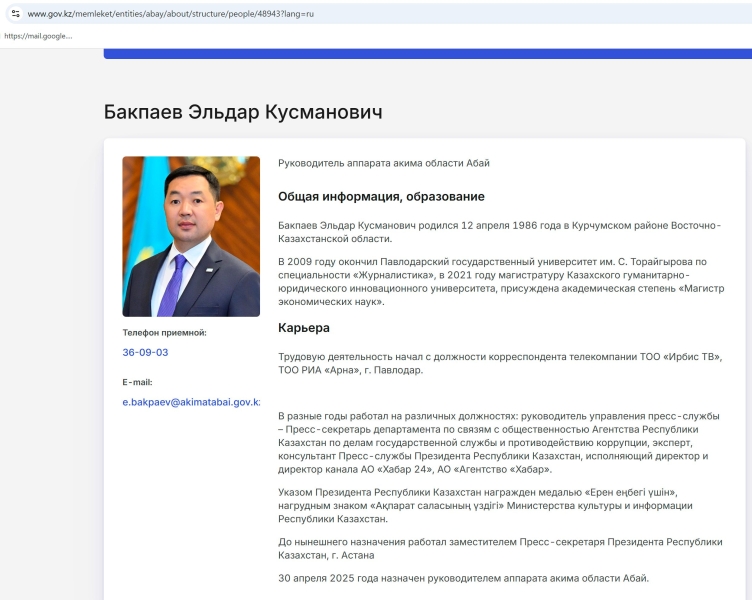Select the paragraph starting "В разные годы работал"
Screen dimensions: 752x600
pyautogui.click(x=499, y=443)
